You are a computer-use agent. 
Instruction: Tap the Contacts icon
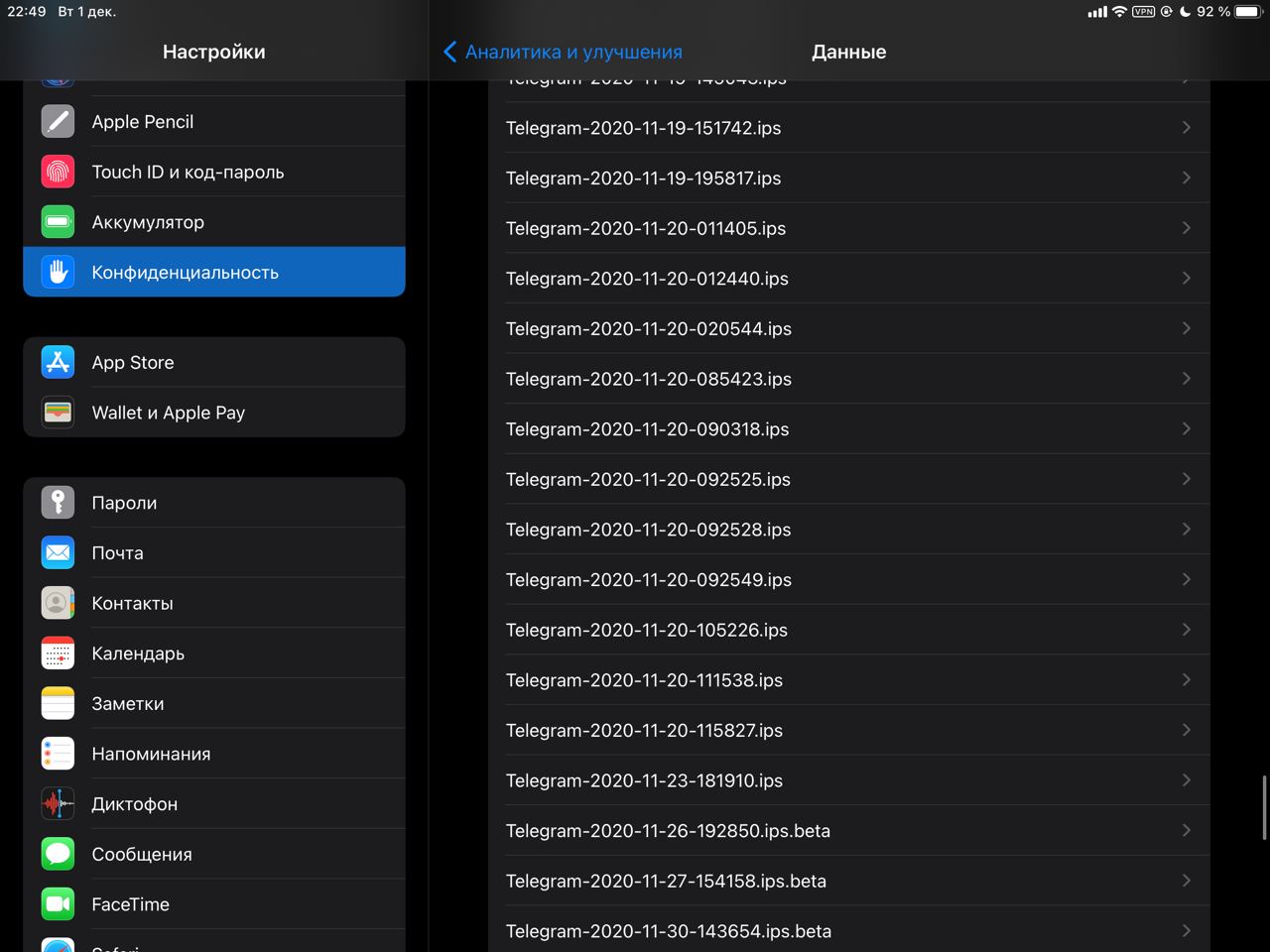(58, 603)
